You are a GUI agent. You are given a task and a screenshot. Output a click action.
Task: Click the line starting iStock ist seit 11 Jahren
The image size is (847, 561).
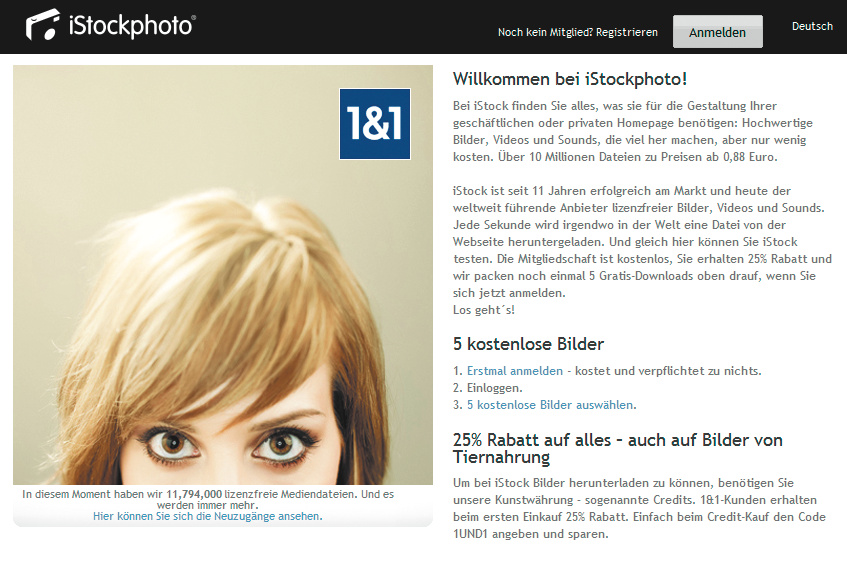pyautogui.click(x=622, y=191)
